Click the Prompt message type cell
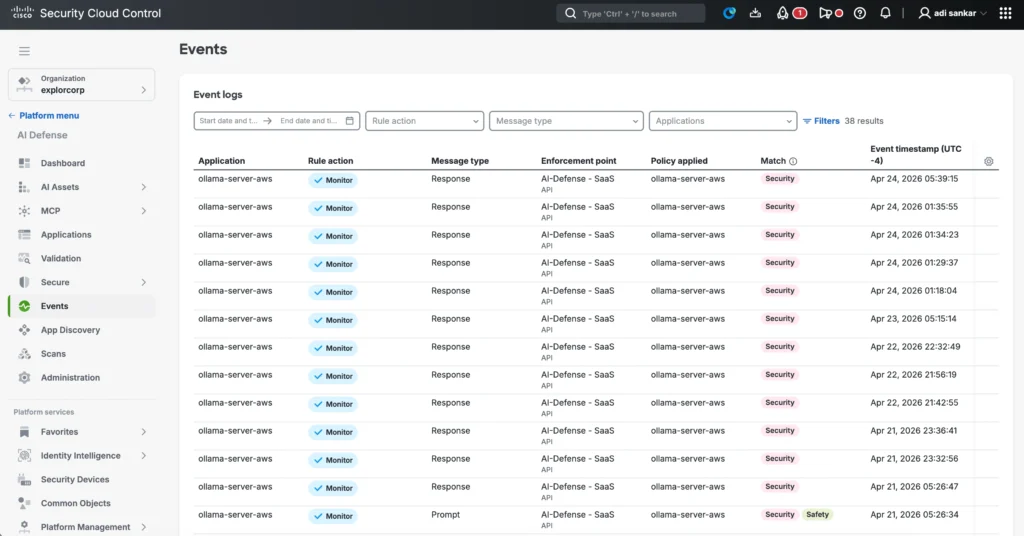 pos(445,514)
